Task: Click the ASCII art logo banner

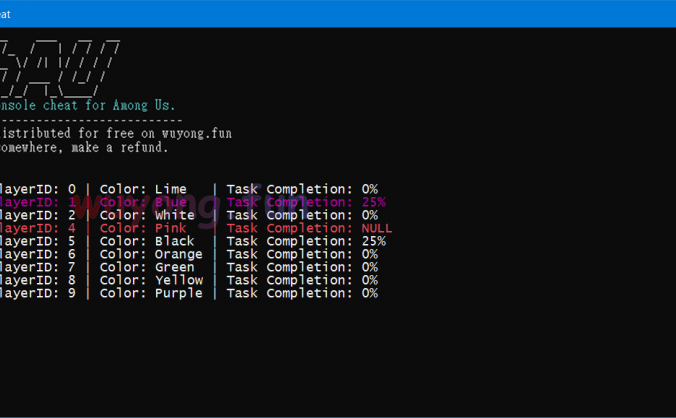Action: (x=60, y=66)
